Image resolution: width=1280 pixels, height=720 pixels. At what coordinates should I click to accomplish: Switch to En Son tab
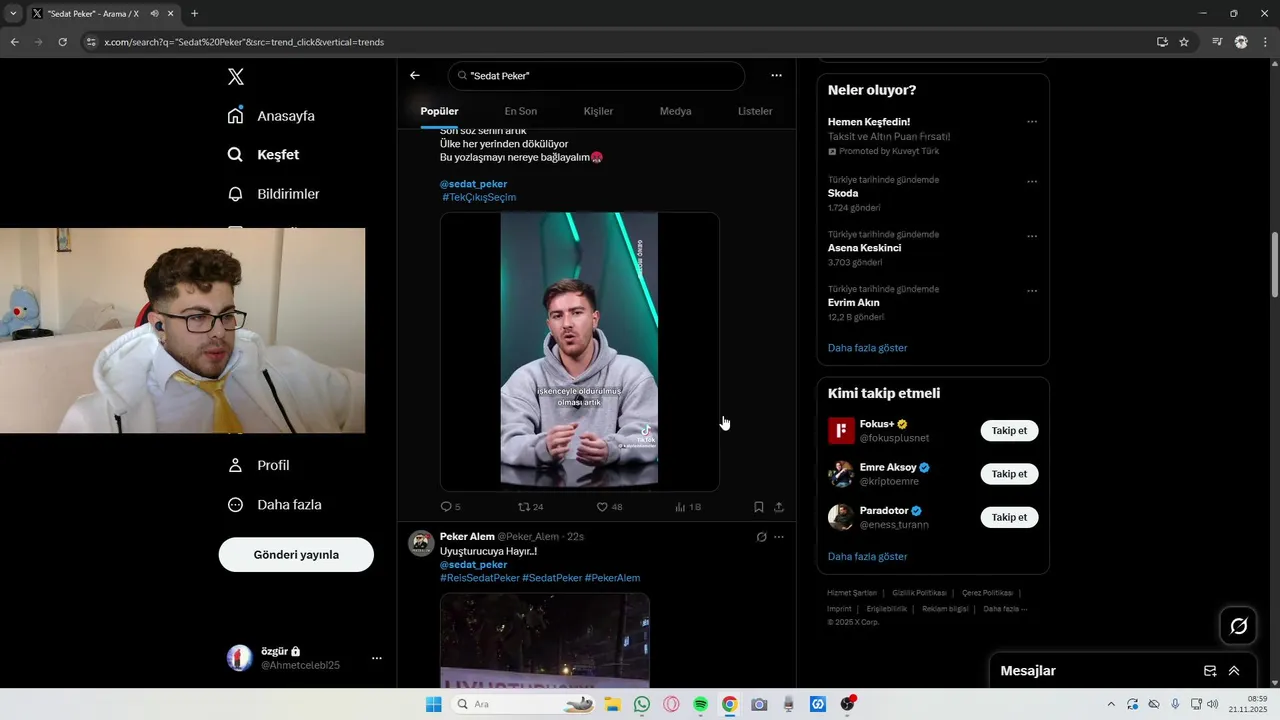click(520, 111)
